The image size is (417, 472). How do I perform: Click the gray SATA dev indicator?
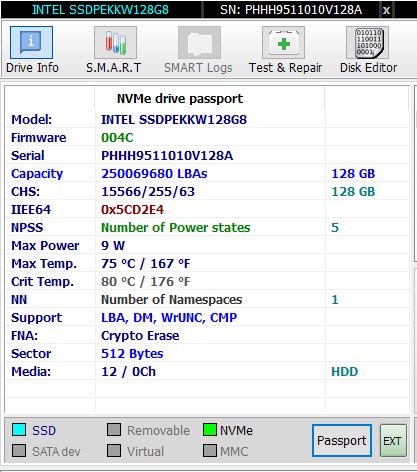[19, 451]
